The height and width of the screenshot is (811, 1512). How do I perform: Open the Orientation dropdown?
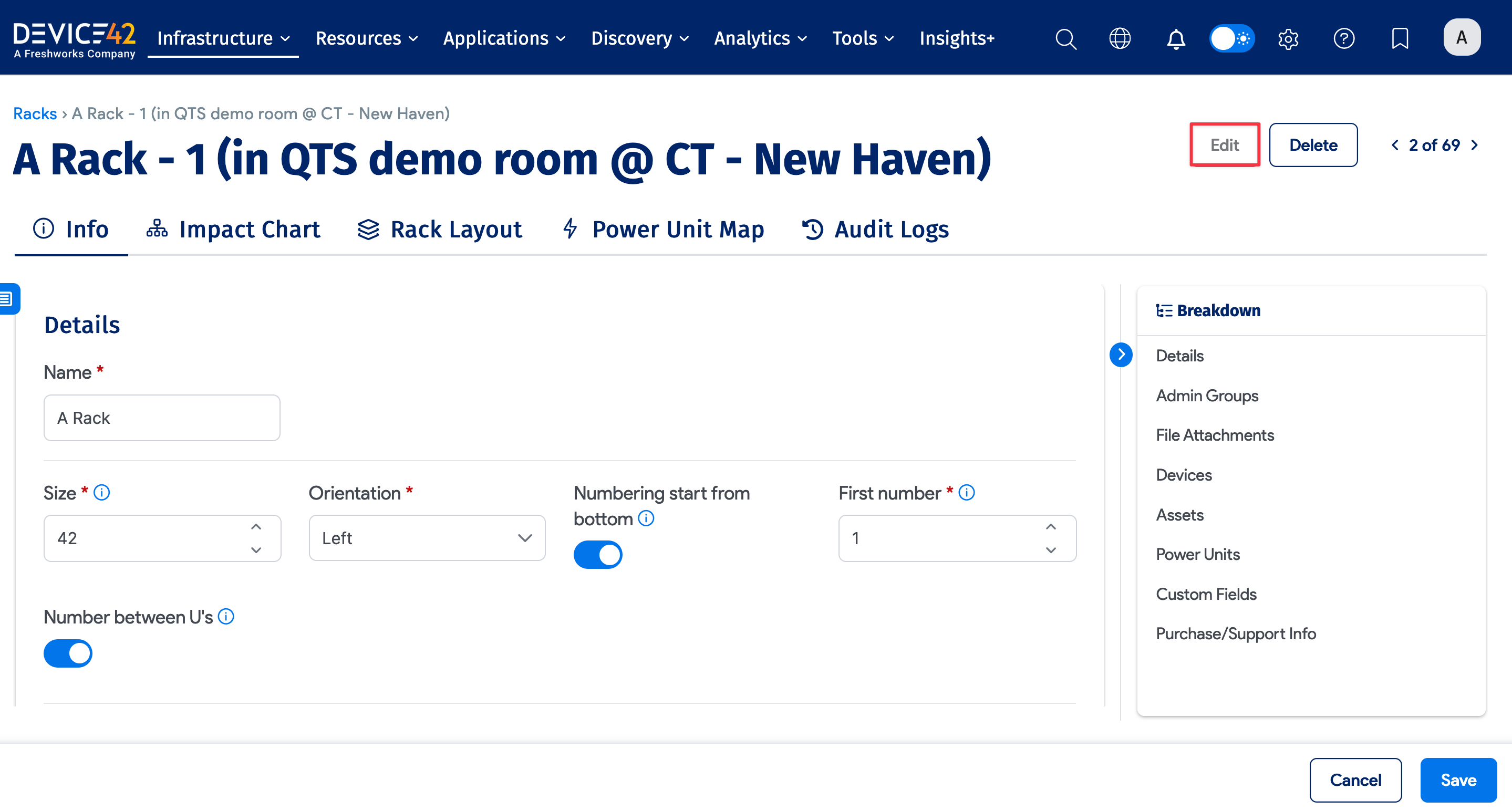pos(427,538)
